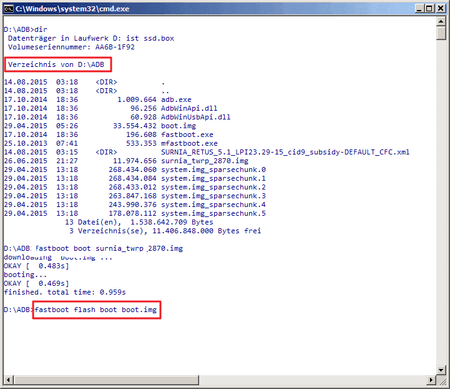Maximize the command prompt window

(430, 9)
